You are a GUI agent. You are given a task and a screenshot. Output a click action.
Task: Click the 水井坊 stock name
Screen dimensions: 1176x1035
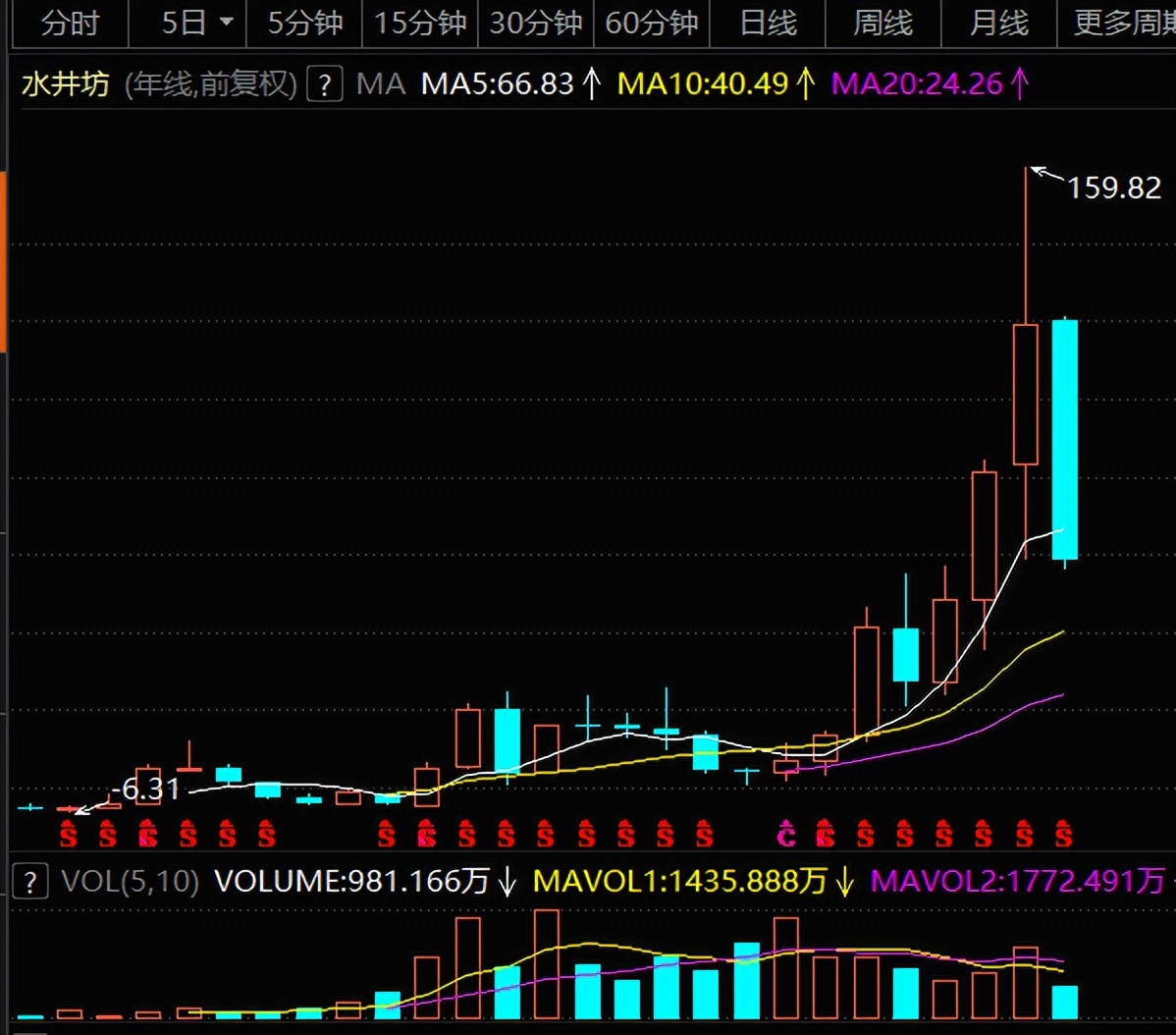point(66,84)
